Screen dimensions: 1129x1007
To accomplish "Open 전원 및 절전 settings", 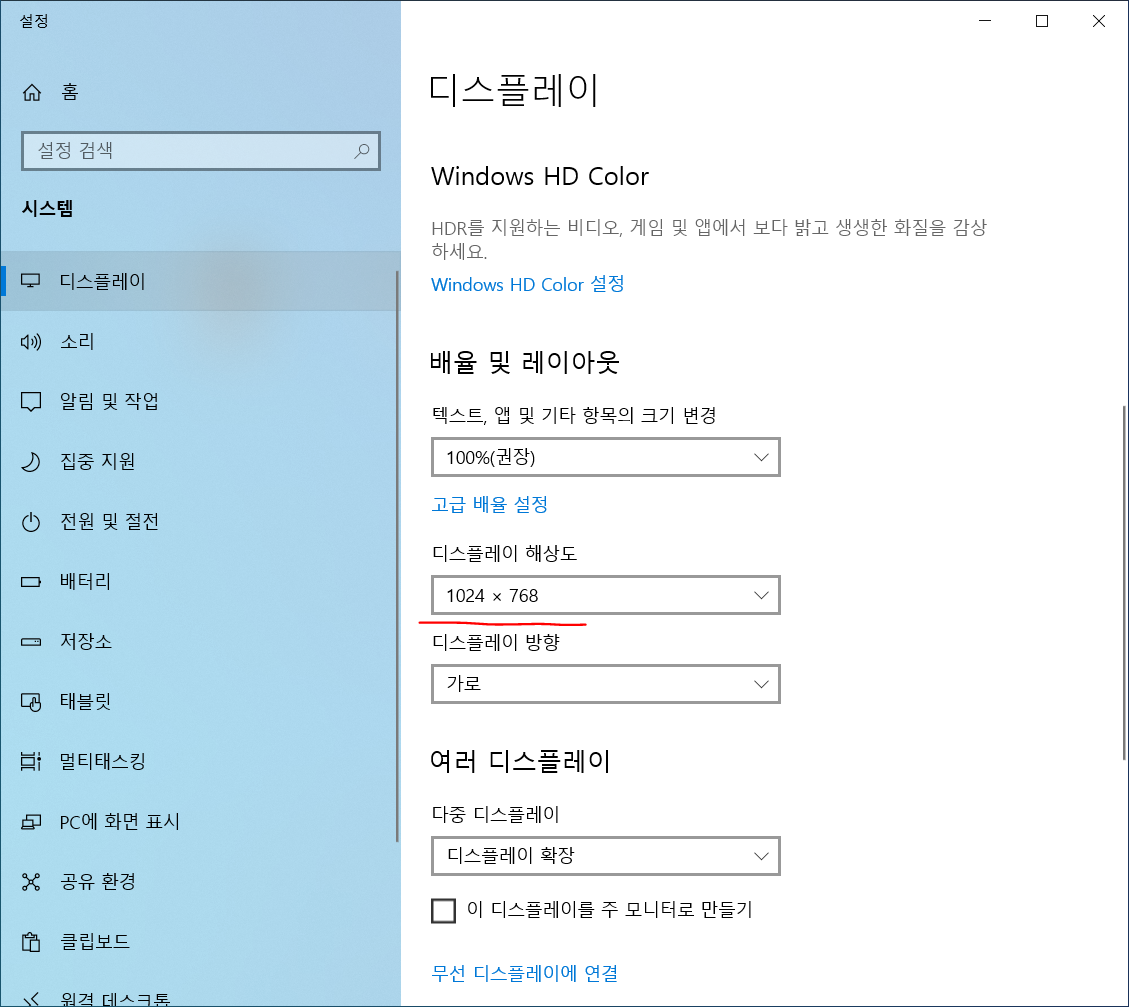I will point(199,521).
